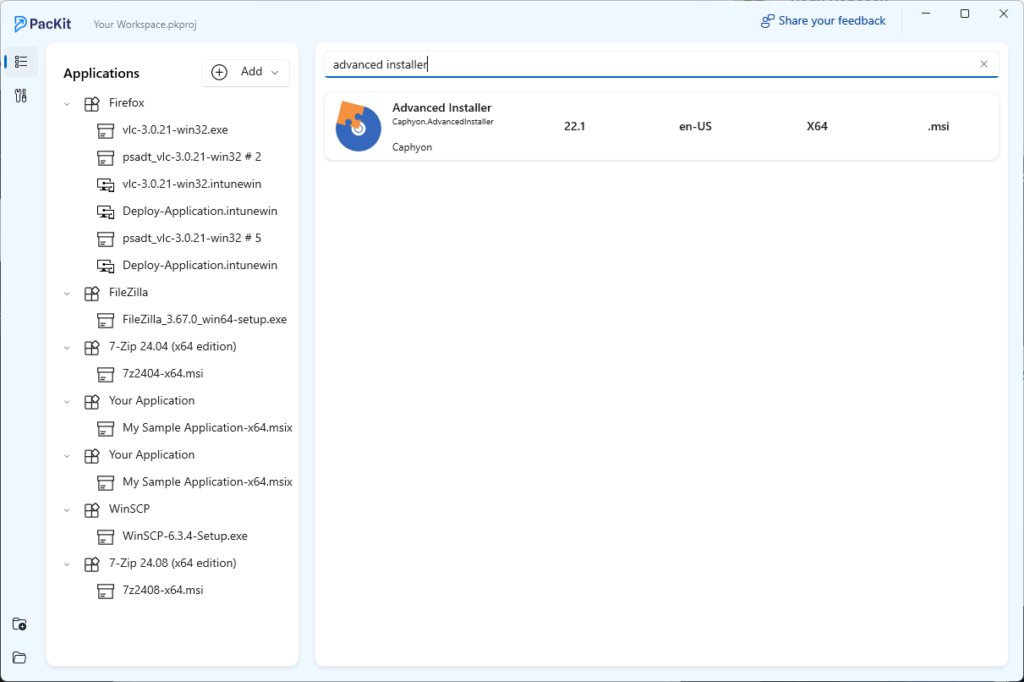Click the plus circle icon in Add
The width and height of the screenshot is (1024, 682).
coord(219,72)
